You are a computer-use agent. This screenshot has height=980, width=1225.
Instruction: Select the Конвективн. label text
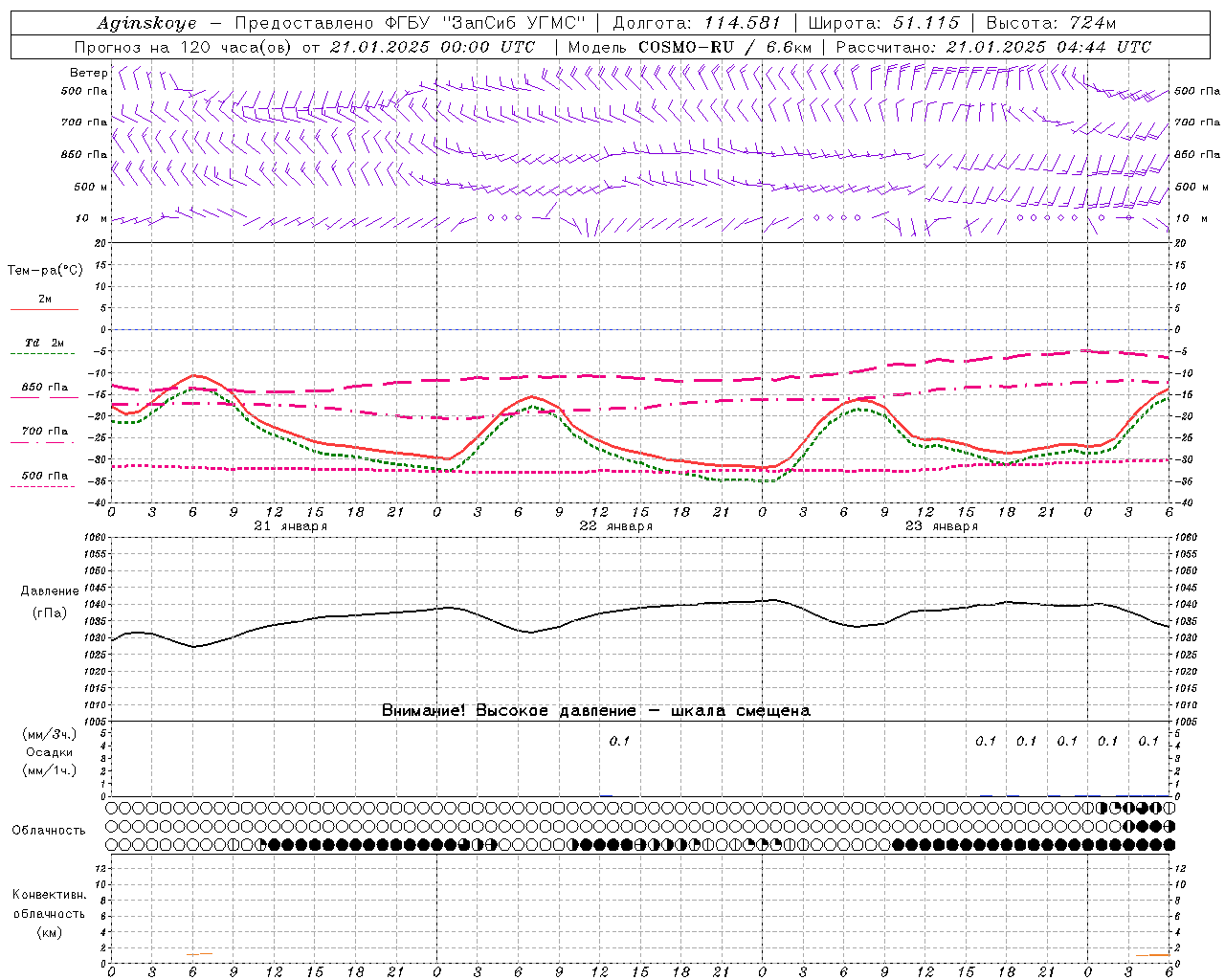(x=50, y=895)
